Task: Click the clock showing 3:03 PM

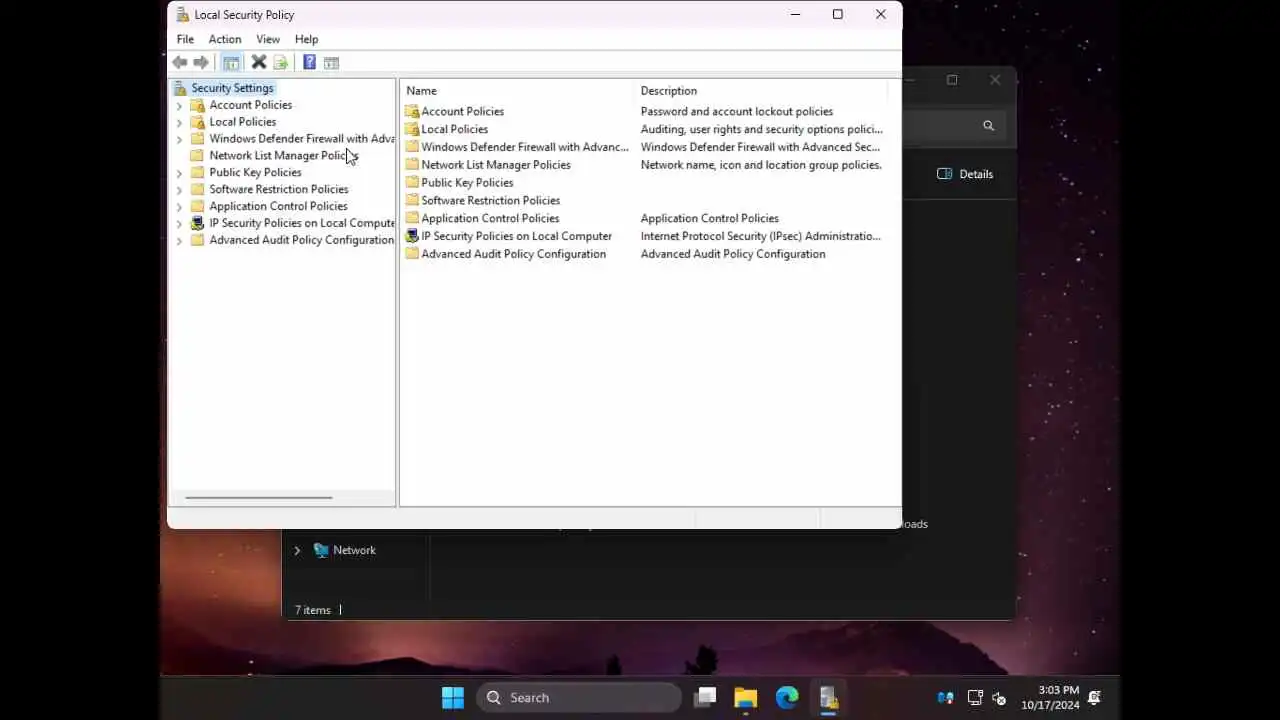Action: coord(1058,690)
